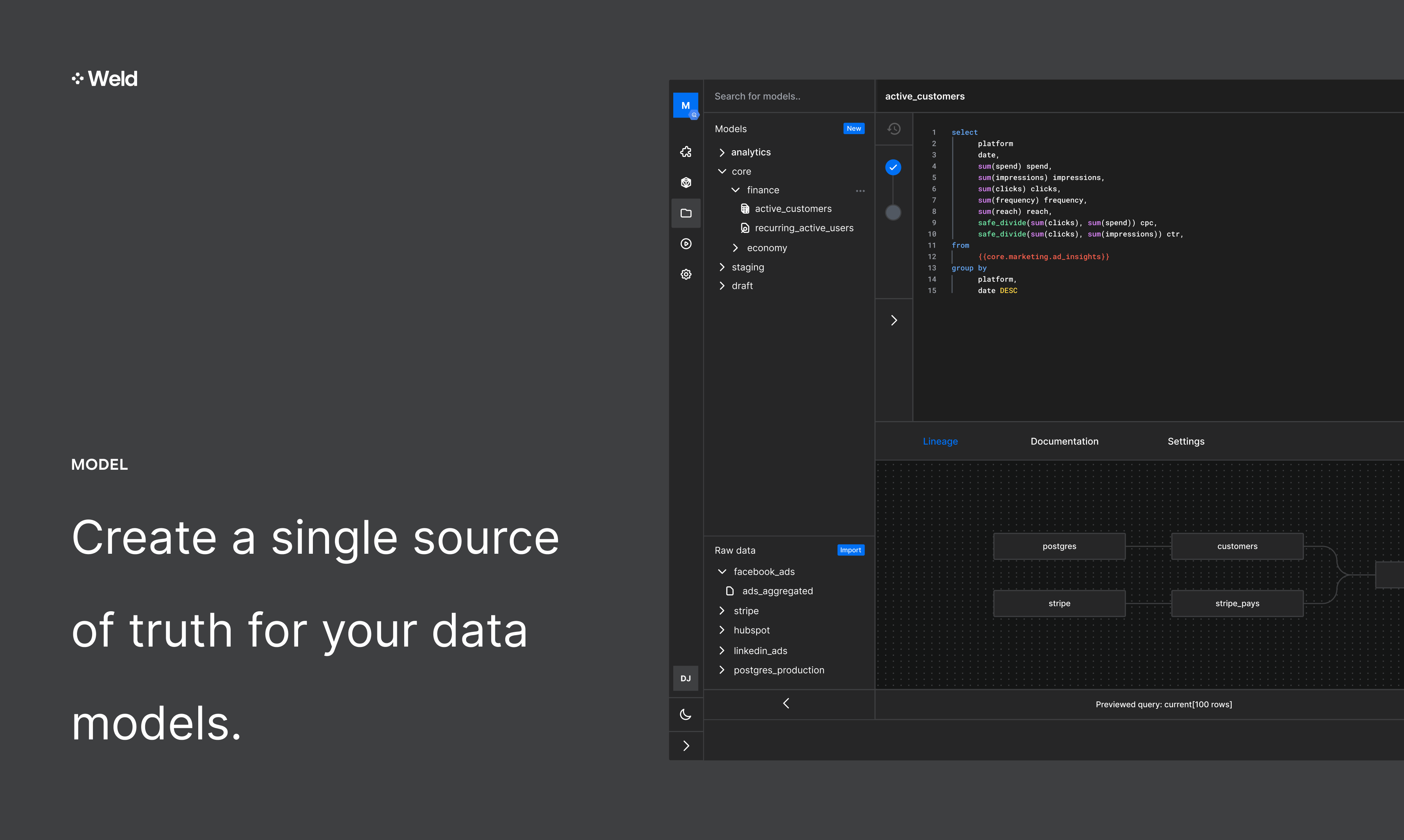The image size is (1404, 840).
Task: Click the 'group by' keyword in editor
Action: tap(969, 268)
